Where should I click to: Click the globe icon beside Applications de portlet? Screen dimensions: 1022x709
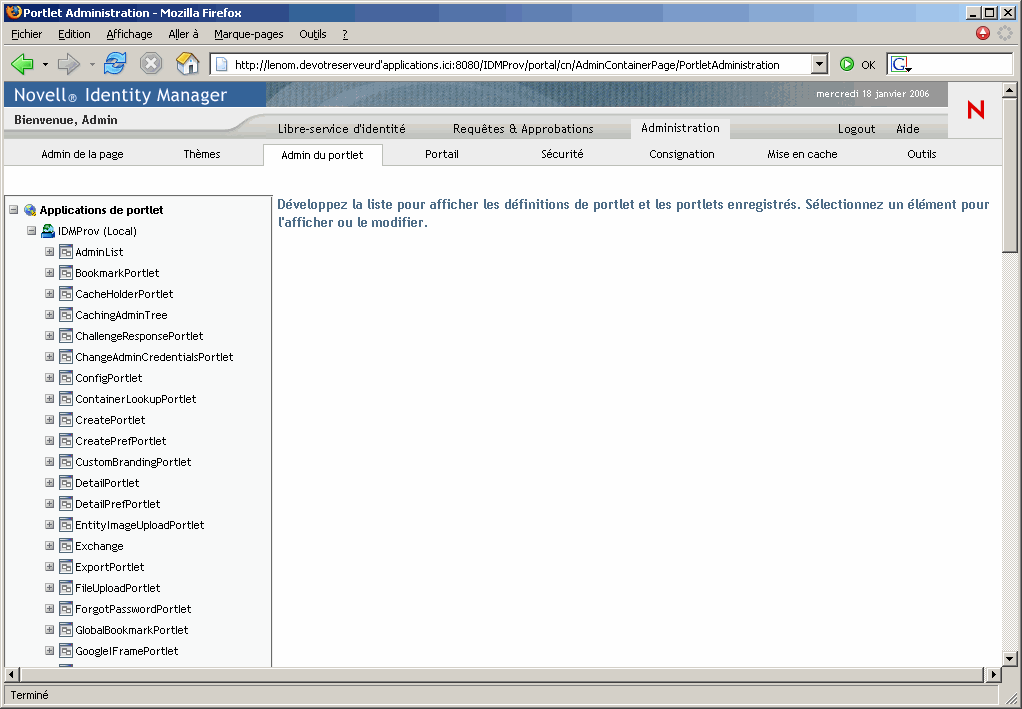pyautogui.click(x=30, y=210)
